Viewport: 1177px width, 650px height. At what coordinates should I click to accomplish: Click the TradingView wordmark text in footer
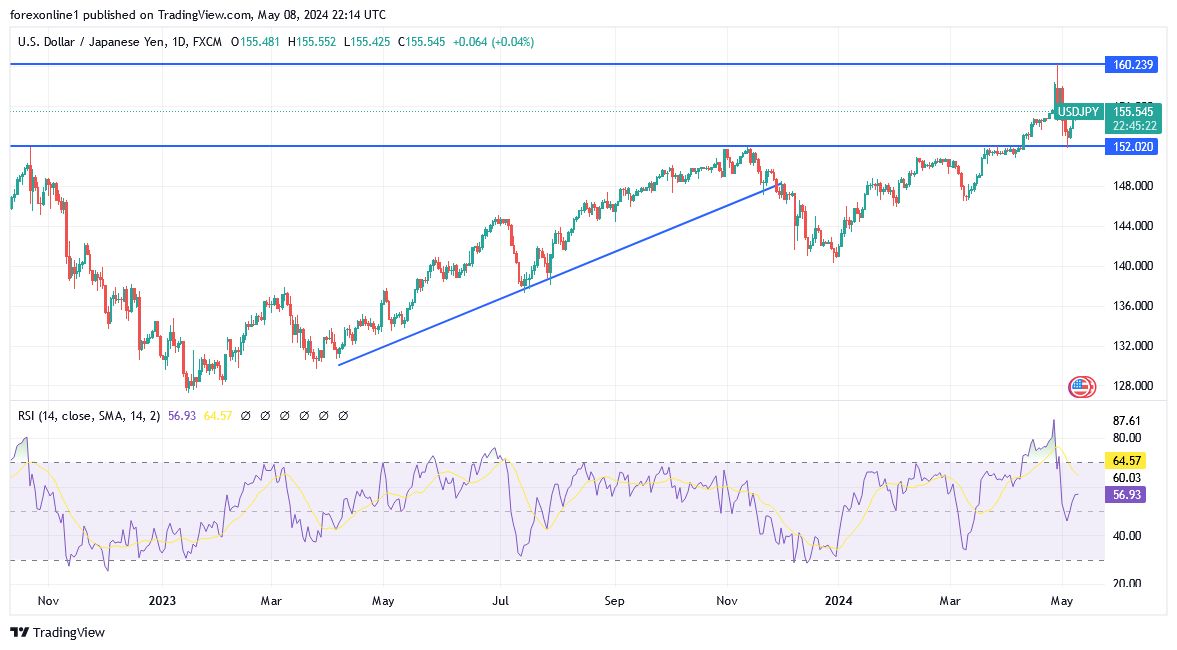point(68,632)
